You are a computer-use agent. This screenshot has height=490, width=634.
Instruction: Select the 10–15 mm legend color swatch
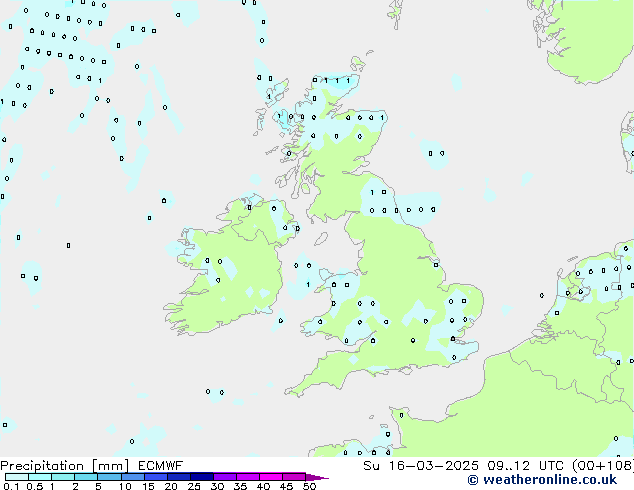(x=132, y=477)
